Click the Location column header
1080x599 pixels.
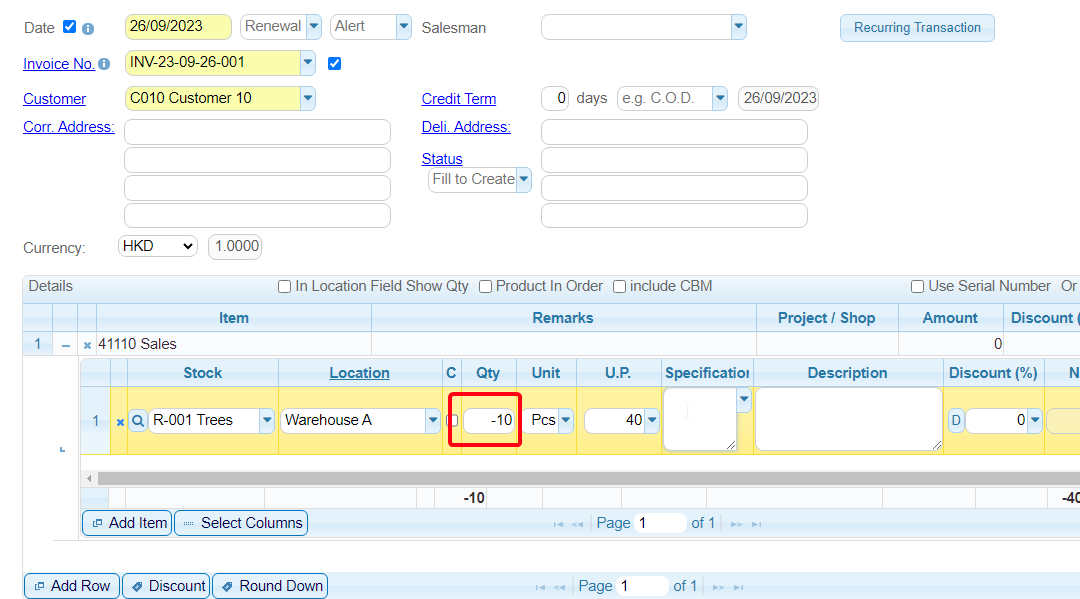point(359,373)
